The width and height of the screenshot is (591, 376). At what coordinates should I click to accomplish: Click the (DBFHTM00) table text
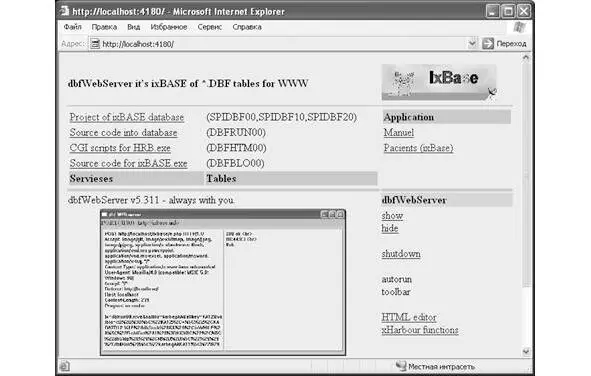point(236,148)
